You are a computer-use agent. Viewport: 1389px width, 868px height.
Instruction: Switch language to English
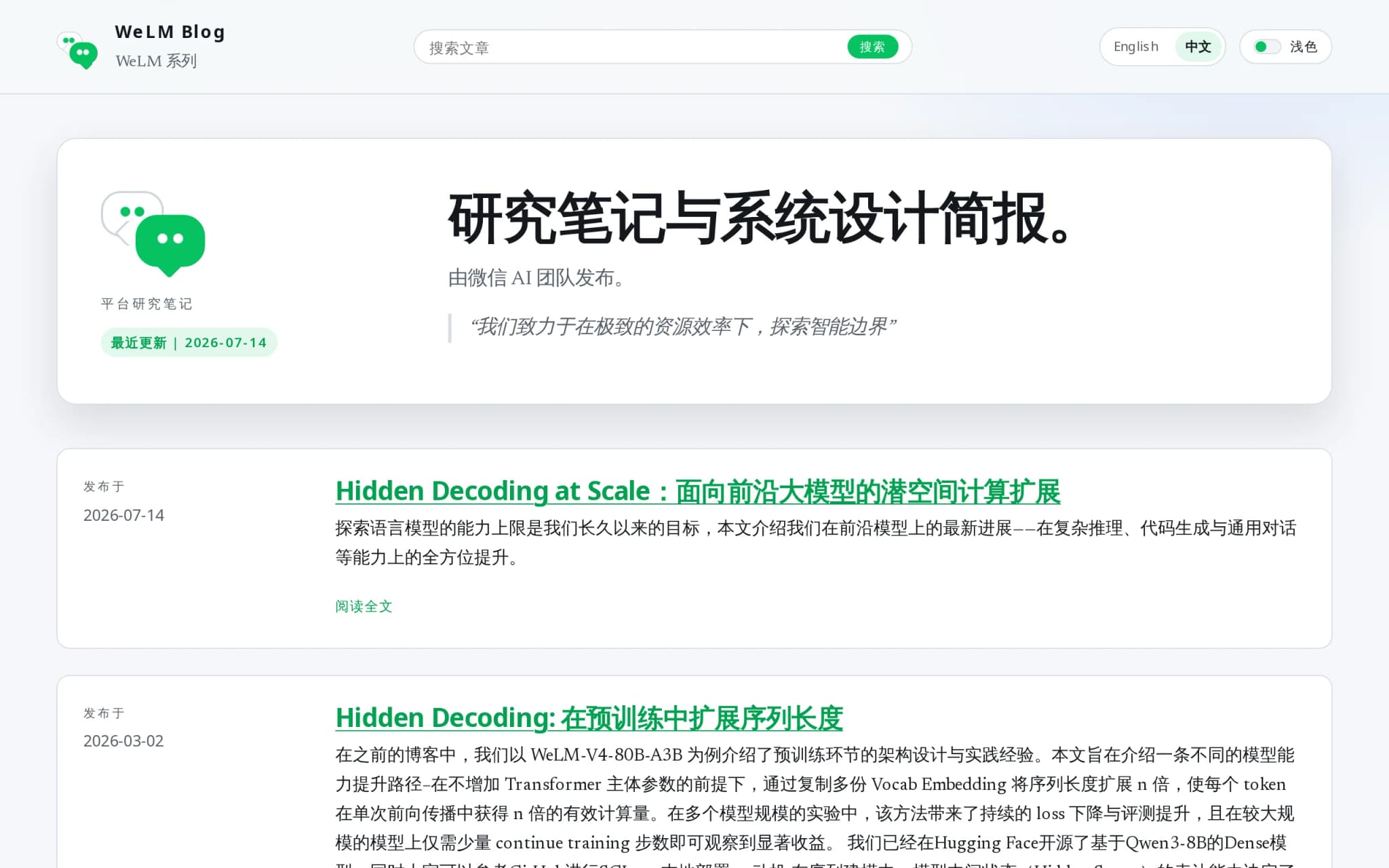pyautogui.click(x=1135, y=47)
